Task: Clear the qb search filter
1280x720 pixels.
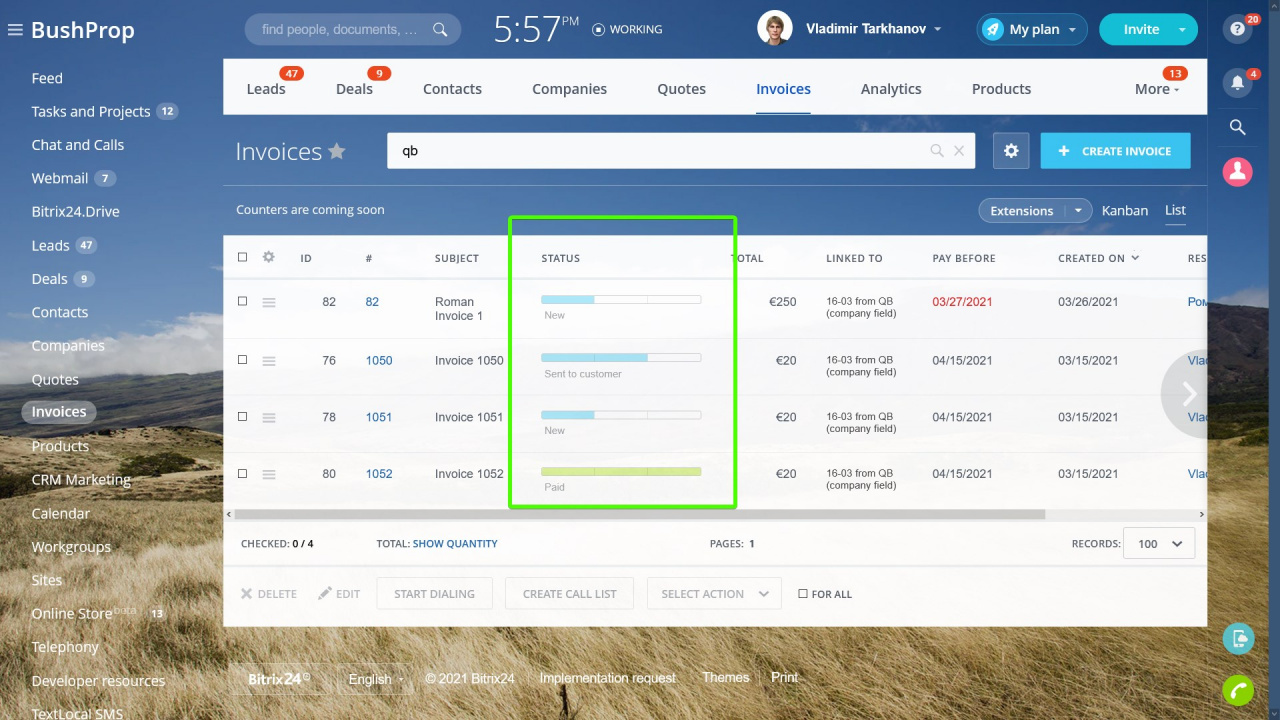Action: point(959,151)
